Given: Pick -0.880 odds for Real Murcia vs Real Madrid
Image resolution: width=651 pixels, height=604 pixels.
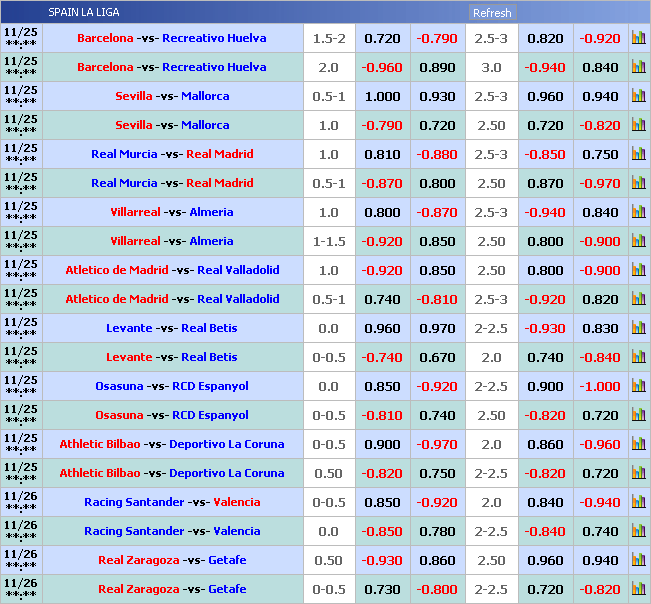Looking at the screenshot, I should (x=437, y=155).
